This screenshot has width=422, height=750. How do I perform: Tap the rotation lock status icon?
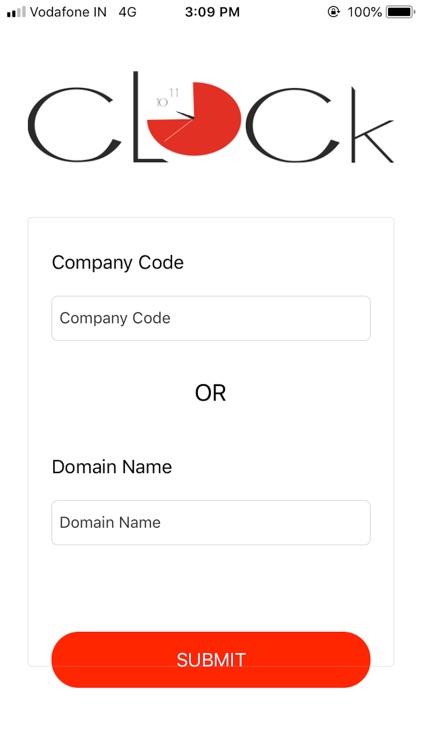click(333, 12)
